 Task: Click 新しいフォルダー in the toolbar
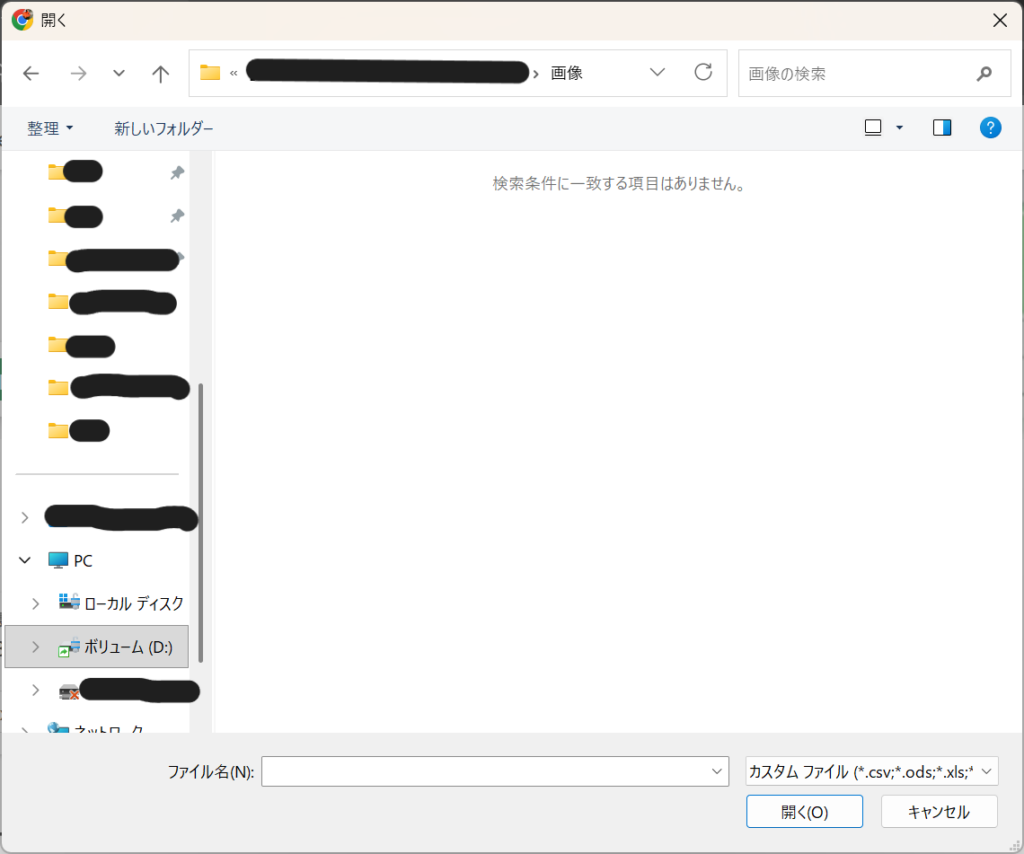pos(164,128)
